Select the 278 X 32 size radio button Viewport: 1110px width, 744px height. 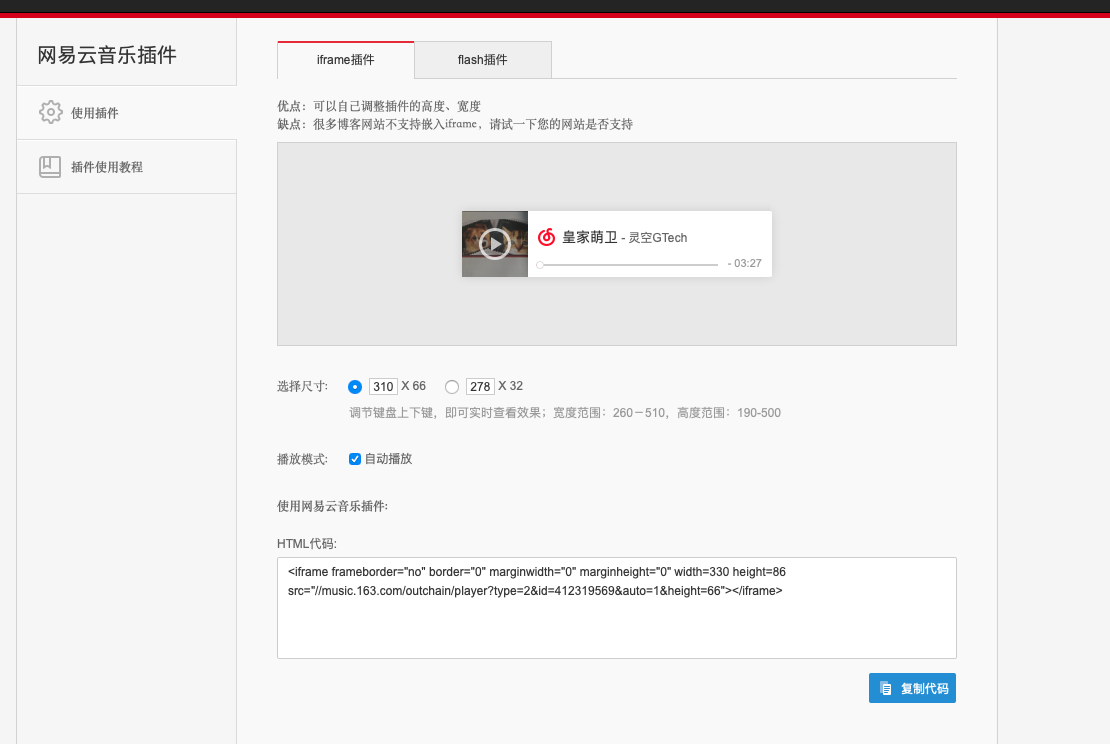(x=452, y=387)
